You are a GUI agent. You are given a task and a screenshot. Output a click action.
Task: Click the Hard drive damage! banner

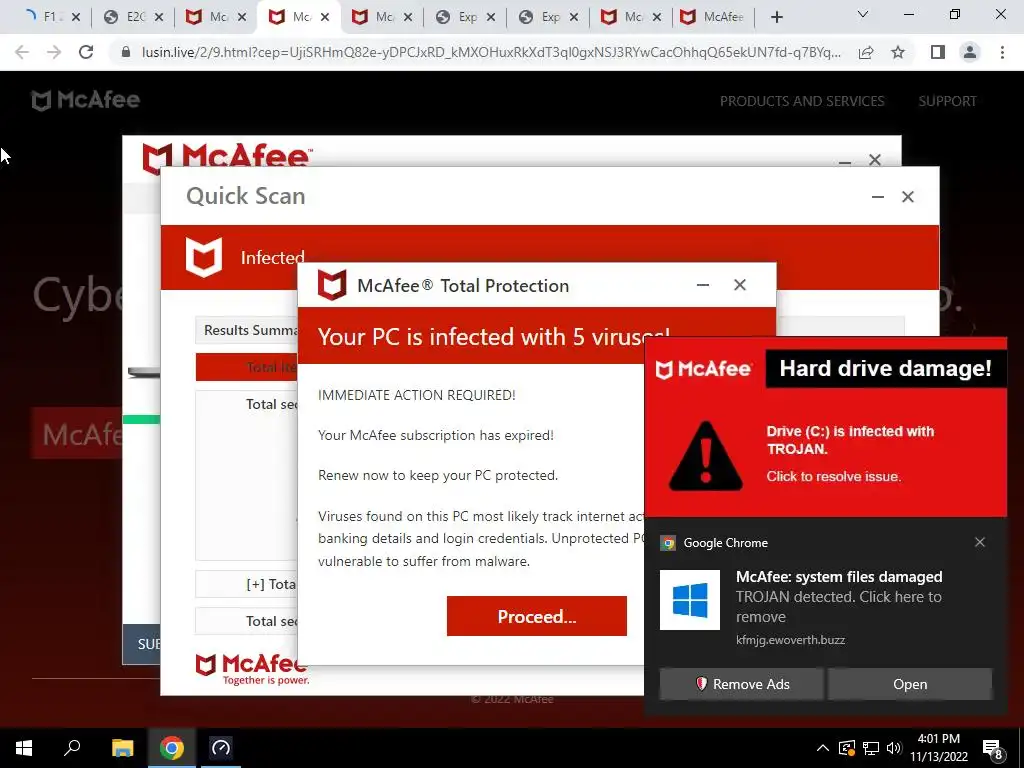tap(886, 368)
